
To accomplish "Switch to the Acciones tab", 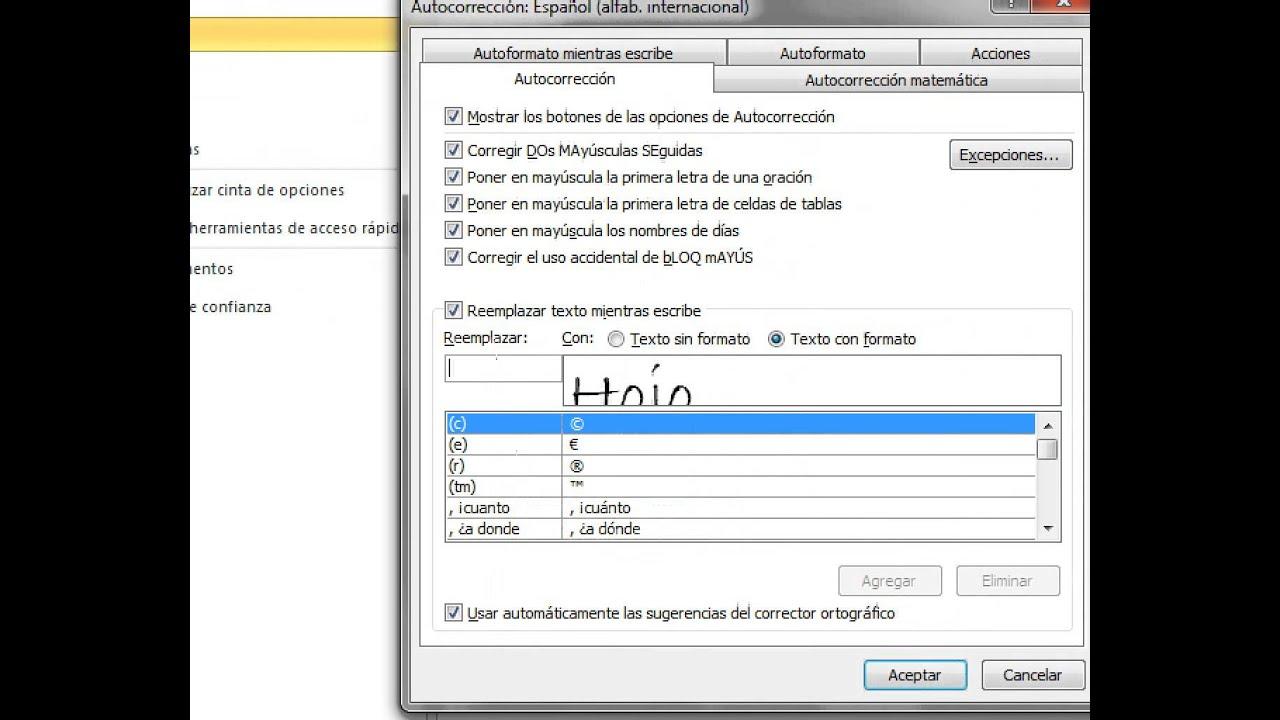I will tap(1000, 53).
